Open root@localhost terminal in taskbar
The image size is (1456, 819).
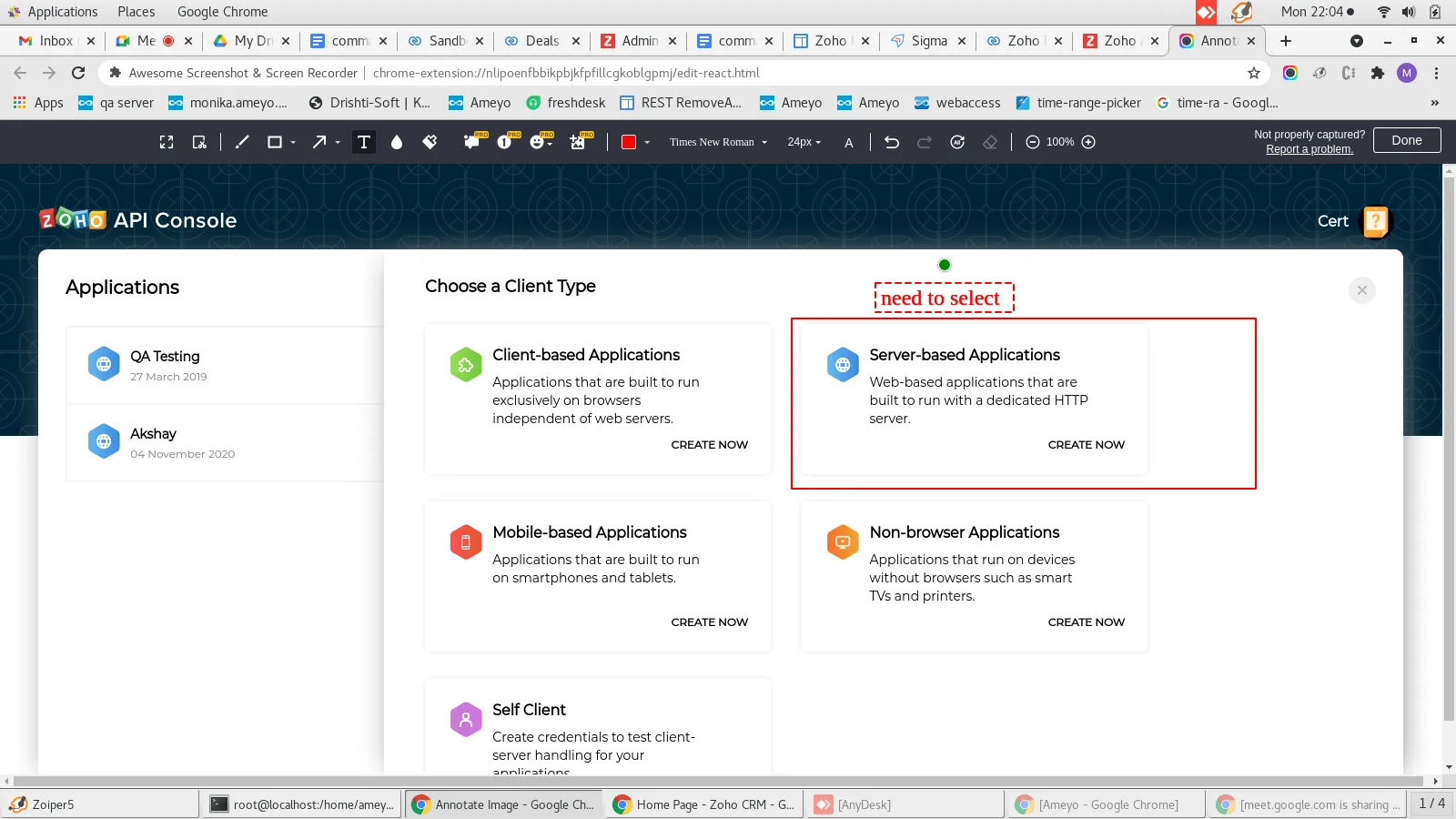pos(301,804)
